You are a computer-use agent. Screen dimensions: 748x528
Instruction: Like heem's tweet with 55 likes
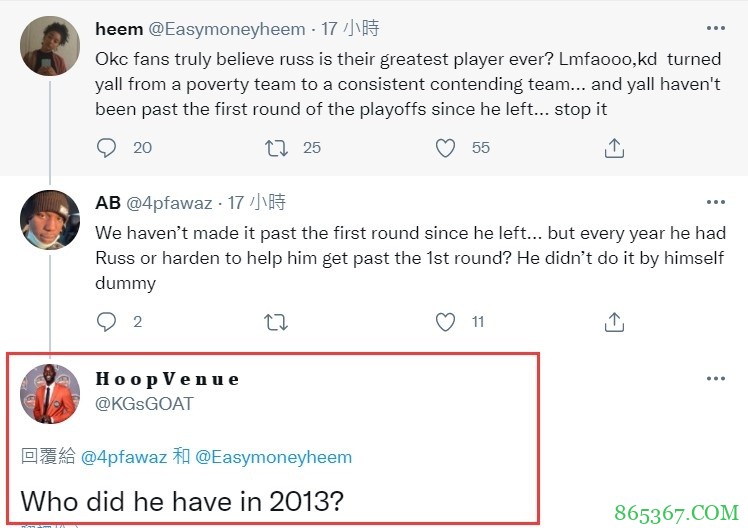coord(446,148)
